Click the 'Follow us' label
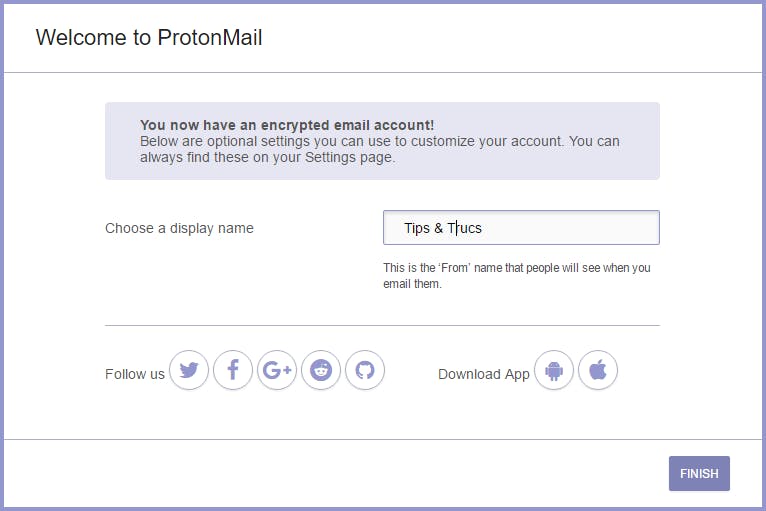The height and width of the screenshot is (511, 766). click(x=134, y=374)
